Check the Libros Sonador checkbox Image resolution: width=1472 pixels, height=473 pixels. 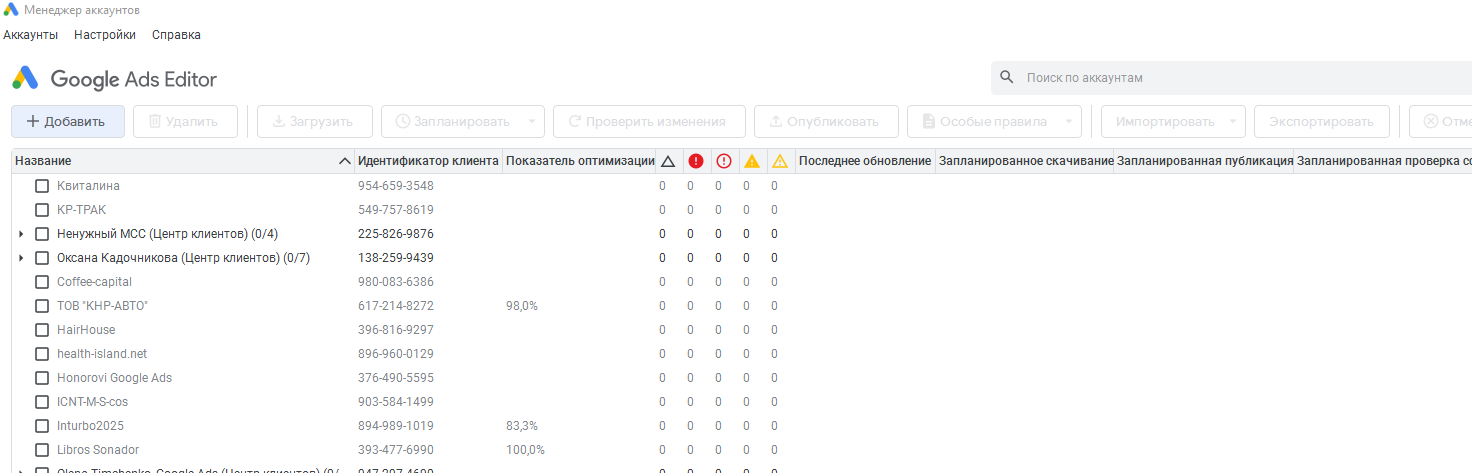[42, 450]
